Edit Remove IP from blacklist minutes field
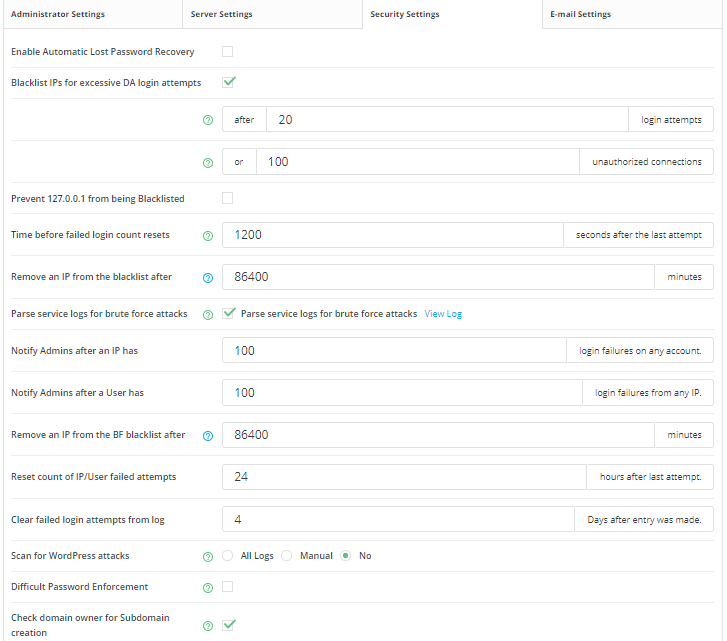This screenshot has width=727, height=641. 438,277
